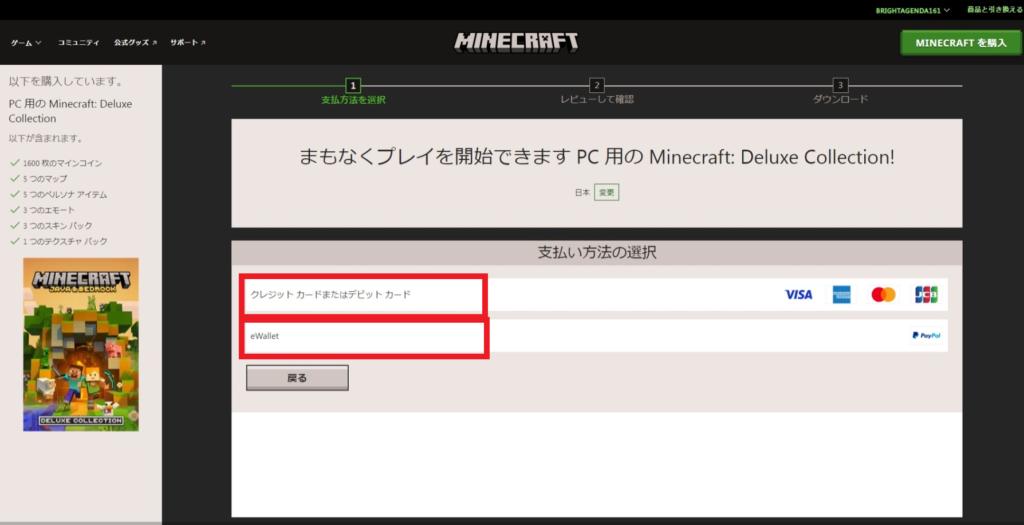Open the BRIGHTAGENDA161 account dropdown
The image size is (1024, 525).
pos(912,10)
